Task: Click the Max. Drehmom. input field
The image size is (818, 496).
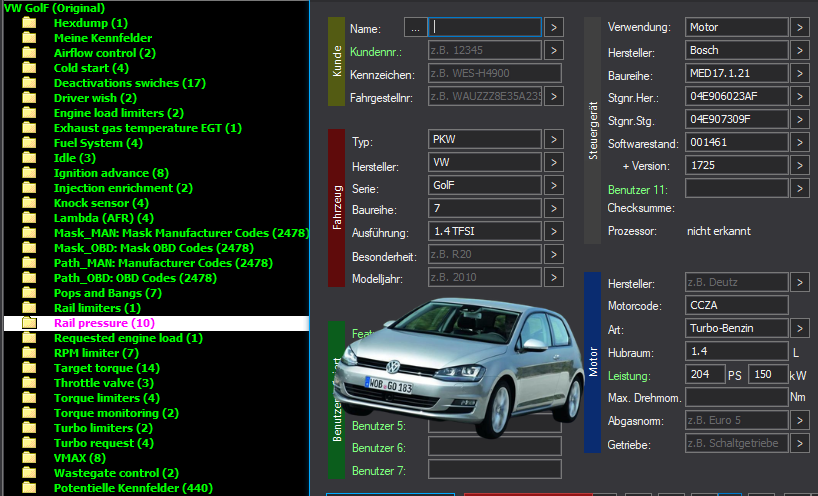Action: click(737, 397)
